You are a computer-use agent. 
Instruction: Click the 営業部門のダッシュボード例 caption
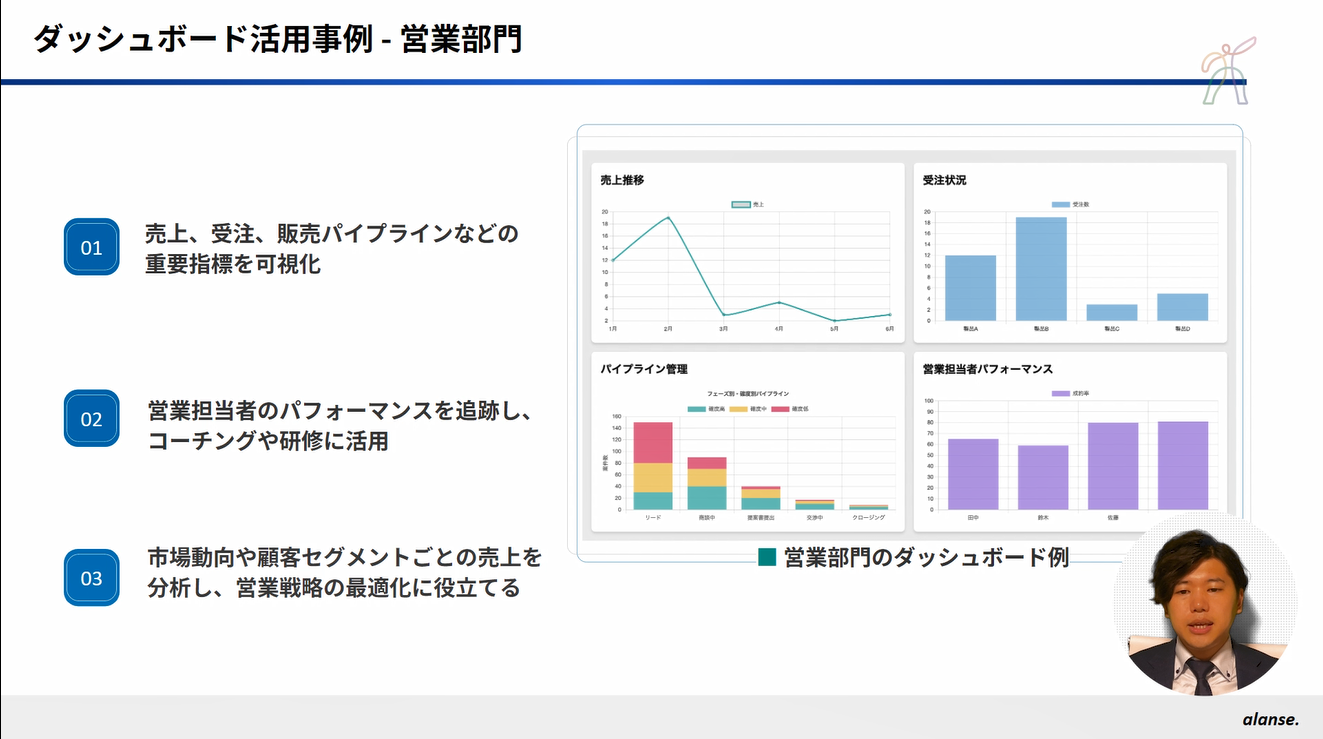tap(927, 557)
